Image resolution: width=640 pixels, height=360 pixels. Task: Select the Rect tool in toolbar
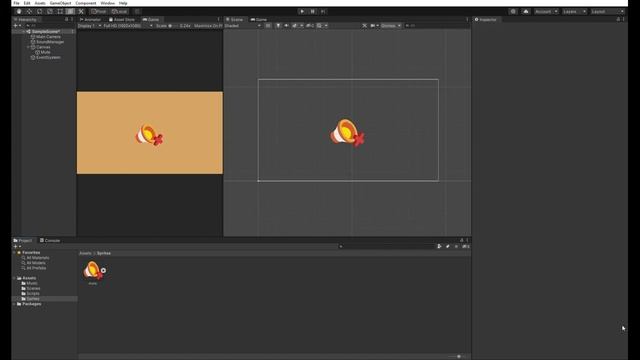pos(60,11)
